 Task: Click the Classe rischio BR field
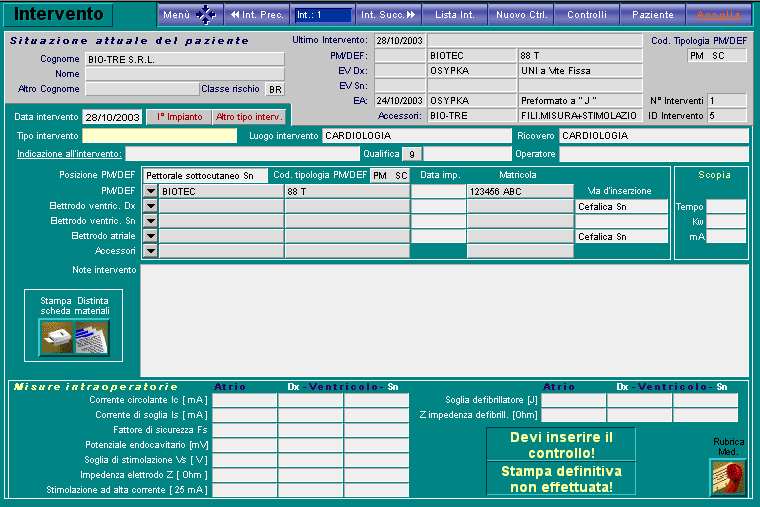point(275,90)
